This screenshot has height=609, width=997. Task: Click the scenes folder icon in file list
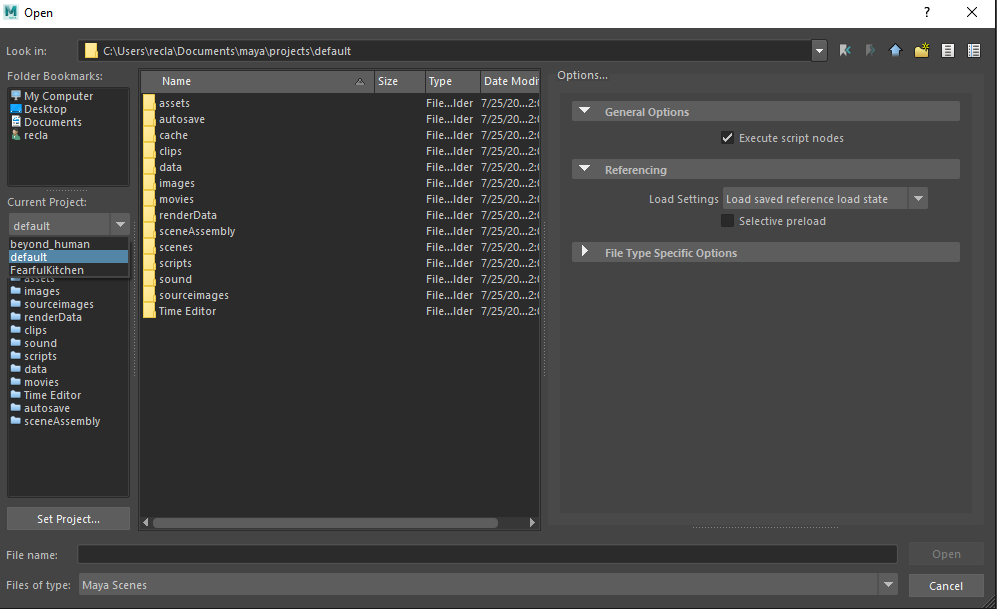(x=149, y=247)
